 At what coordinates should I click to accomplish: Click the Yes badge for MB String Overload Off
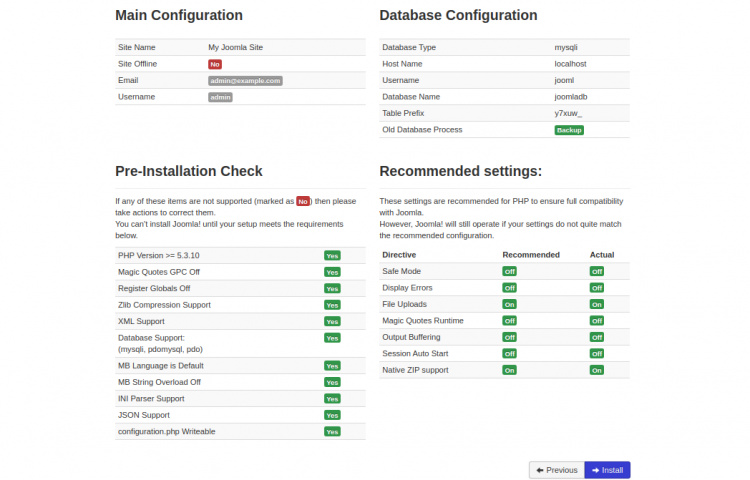tap(332, 382)
